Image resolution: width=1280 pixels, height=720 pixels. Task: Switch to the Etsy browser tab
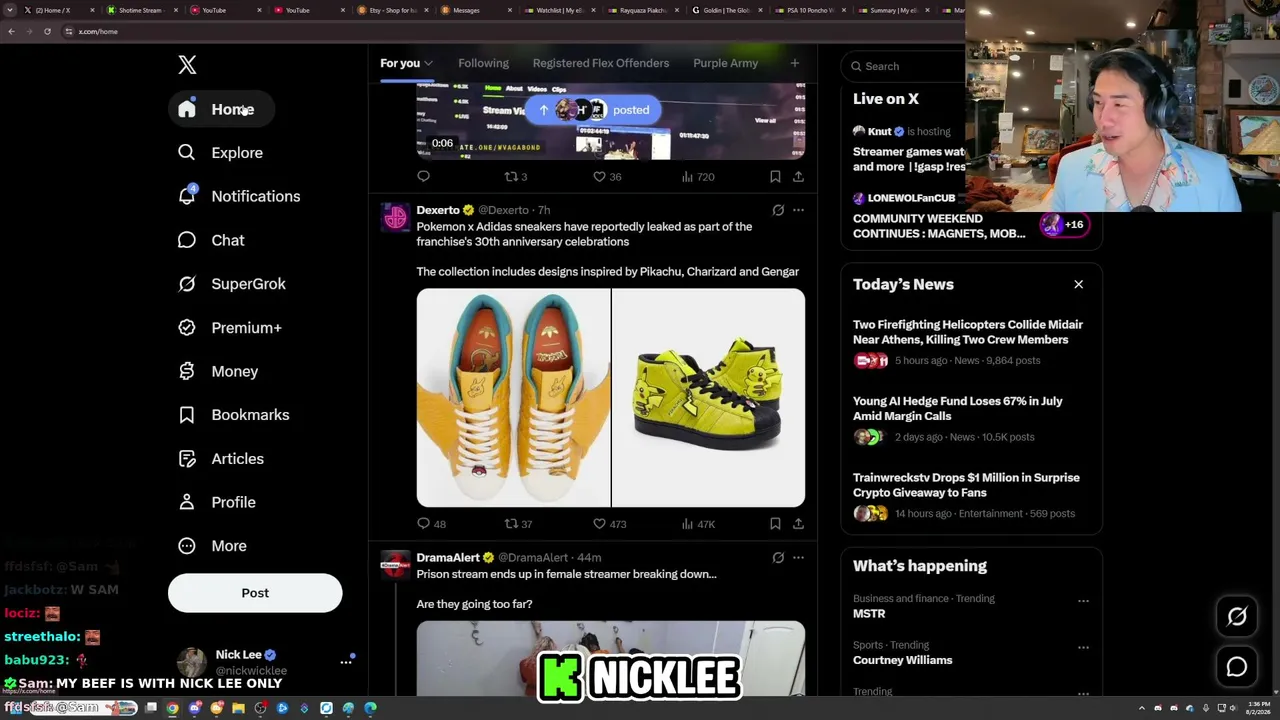pyautogui.click(x=393, y=10)
